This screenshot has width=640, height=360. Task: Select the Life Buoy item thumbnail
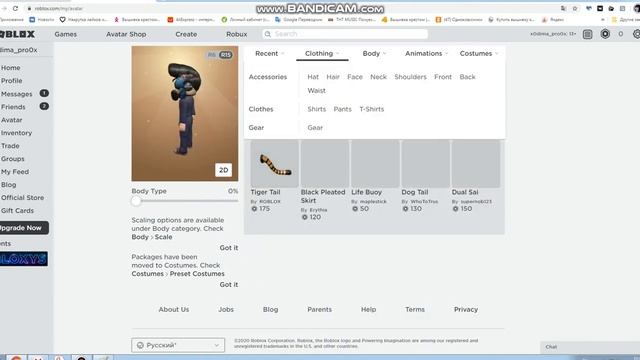tap(375, 164)
